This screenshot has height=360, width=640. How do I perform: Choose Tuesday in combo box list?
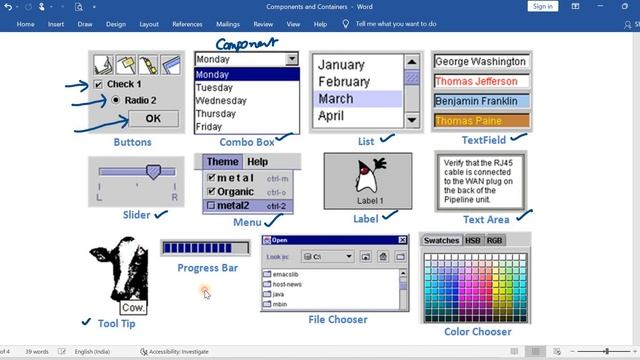[247, 88]
